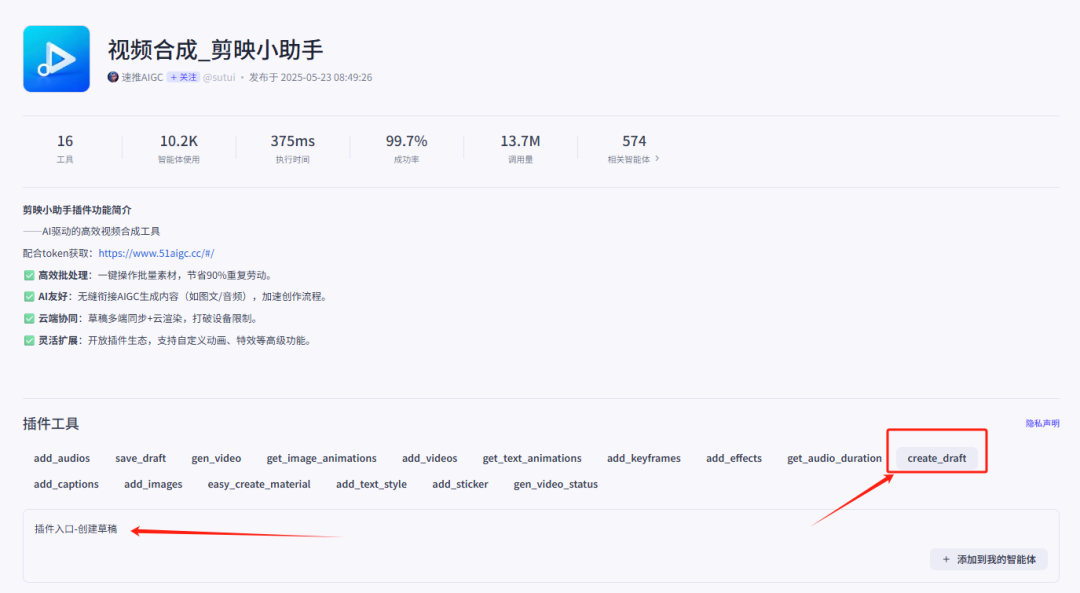The width and height of the screenshot is (1080, 593).
Task: Select the add_effects tool tab
Action: [734, 458]
